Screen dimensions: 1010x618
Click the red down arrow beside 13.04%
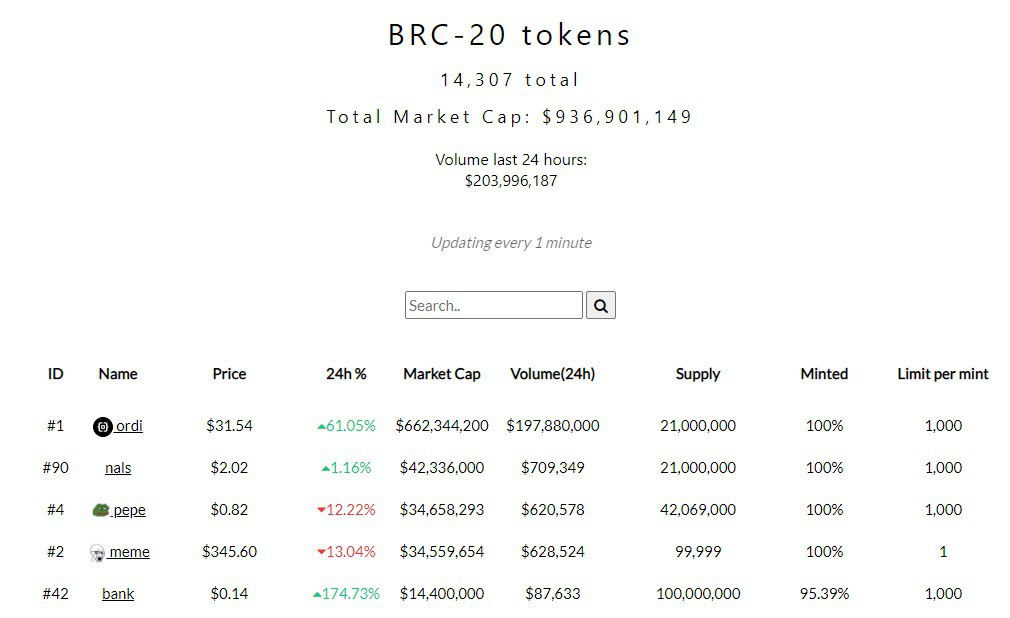(321, 552)
